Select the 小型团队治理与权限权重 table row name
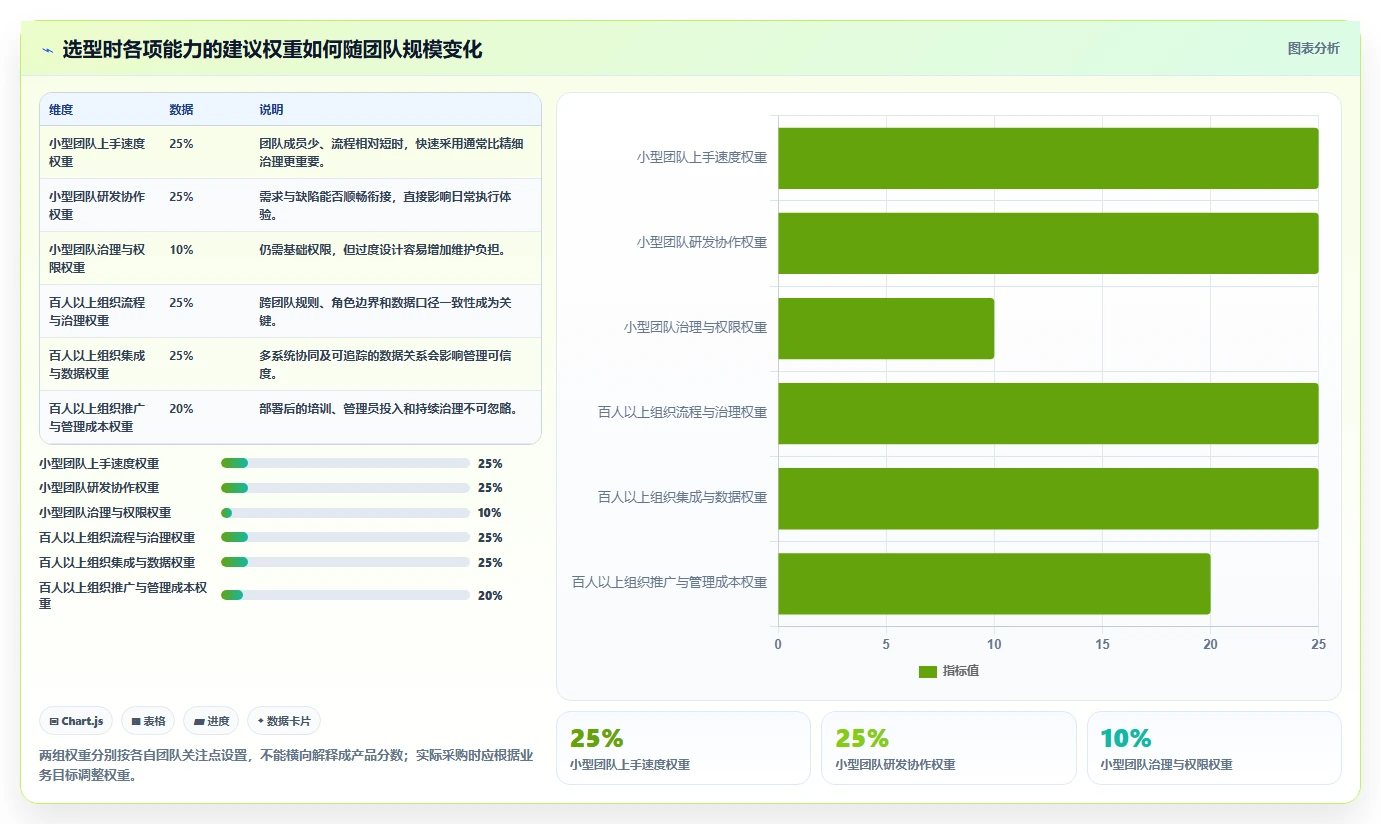Image resolution: width=1381 pixels, height=824 pixels. pyautogui.click(x=97, y=258)
